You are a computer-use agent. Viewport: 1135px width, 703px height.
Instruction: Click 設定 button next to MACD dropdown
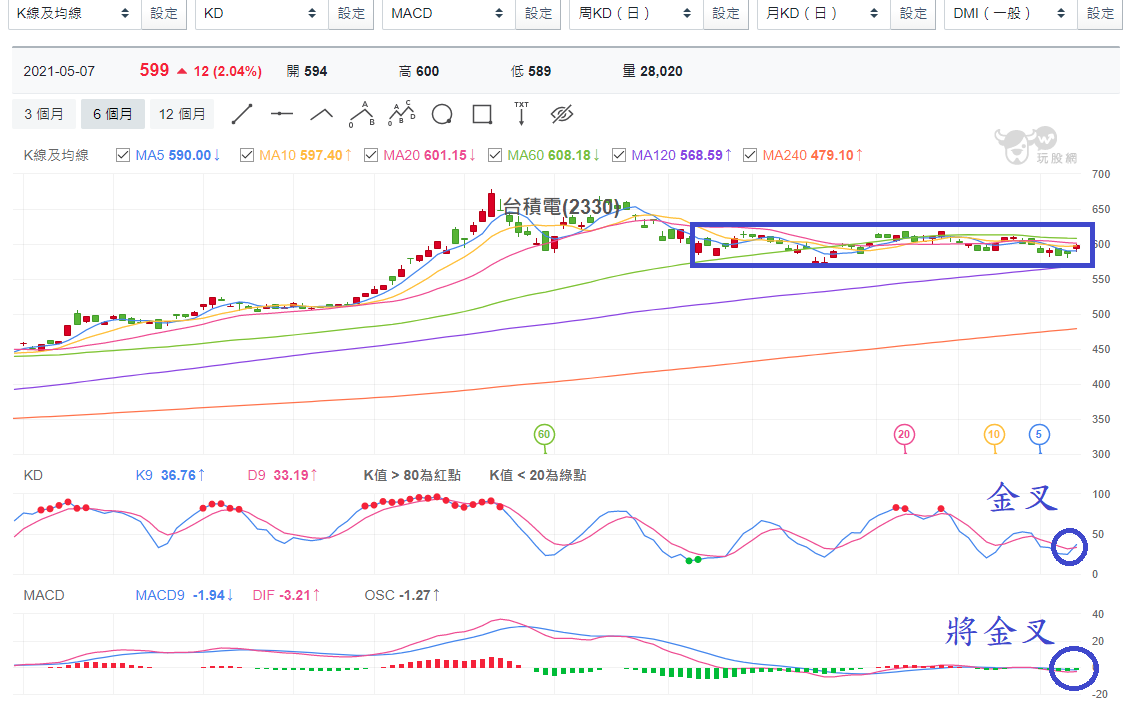point(539,13)
